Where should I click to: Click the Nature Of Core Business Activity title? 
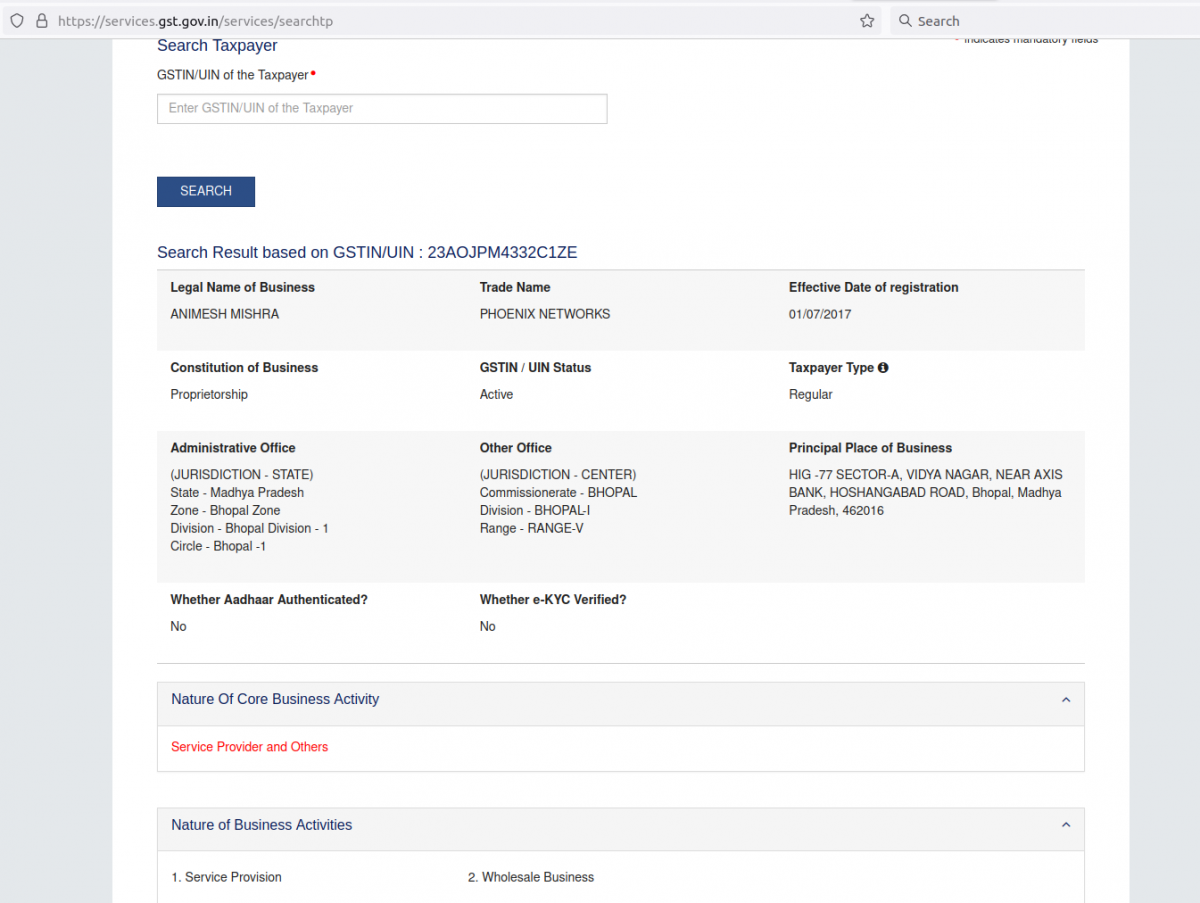tap(275, 700)
